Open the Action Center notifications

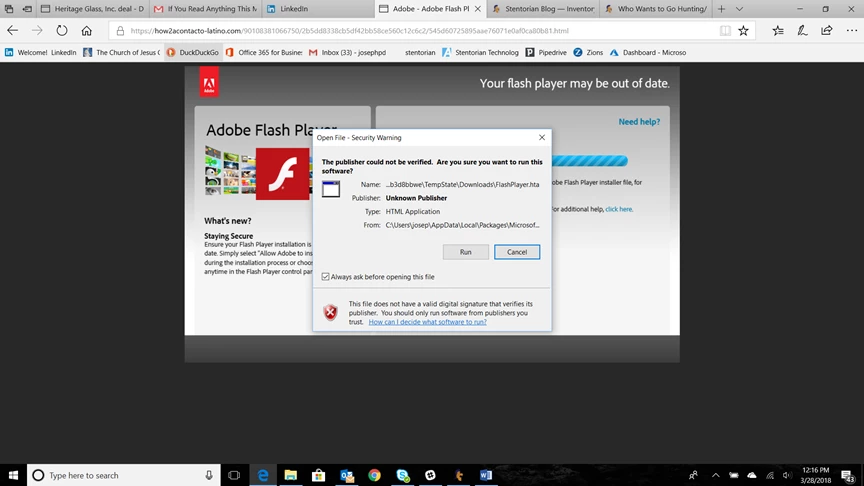coord(849,475)
